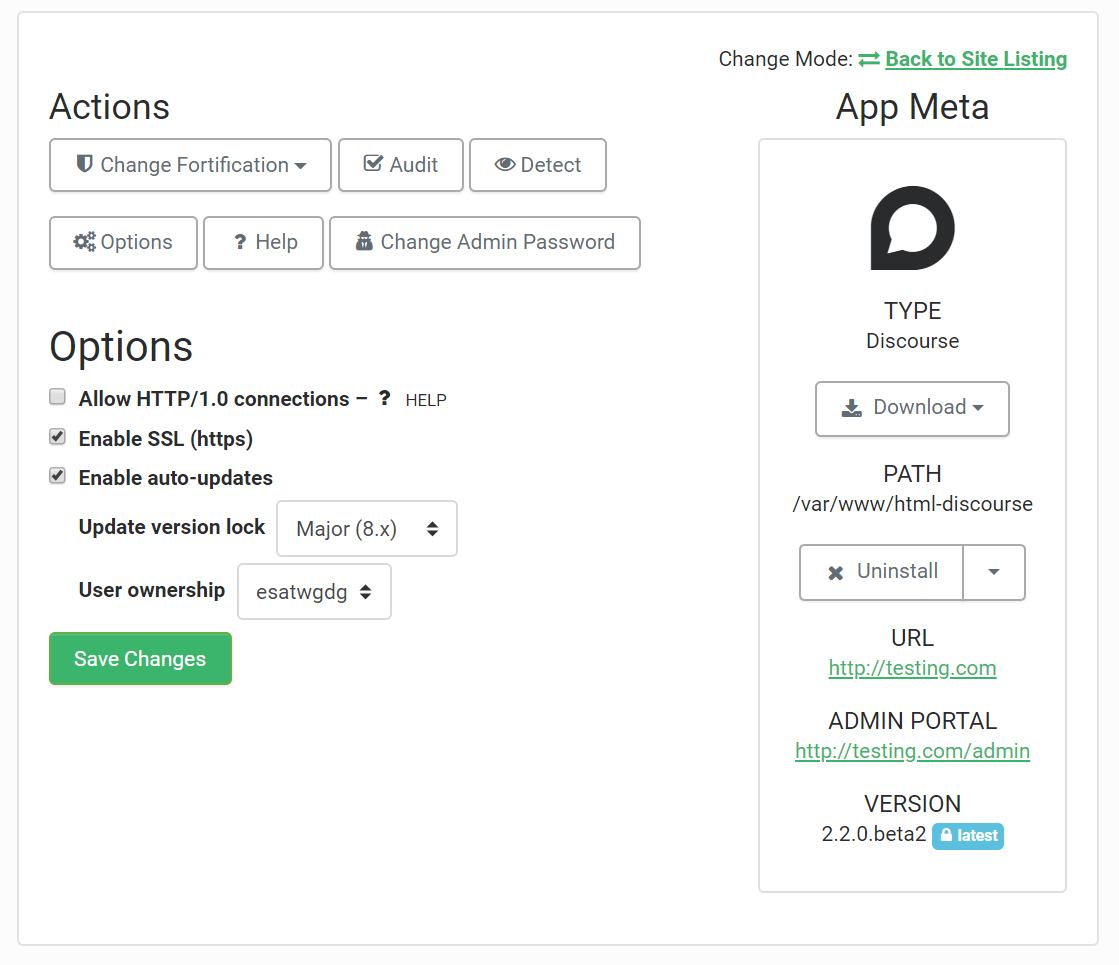
Task: Click the /var/www/html-discourse path text
Action: (x=913, y=504)
